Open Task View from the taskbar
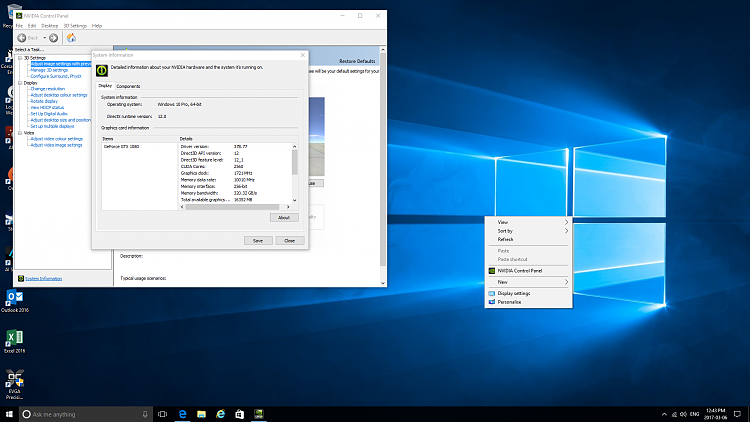750x422 pixels. [x=163, y=414]
